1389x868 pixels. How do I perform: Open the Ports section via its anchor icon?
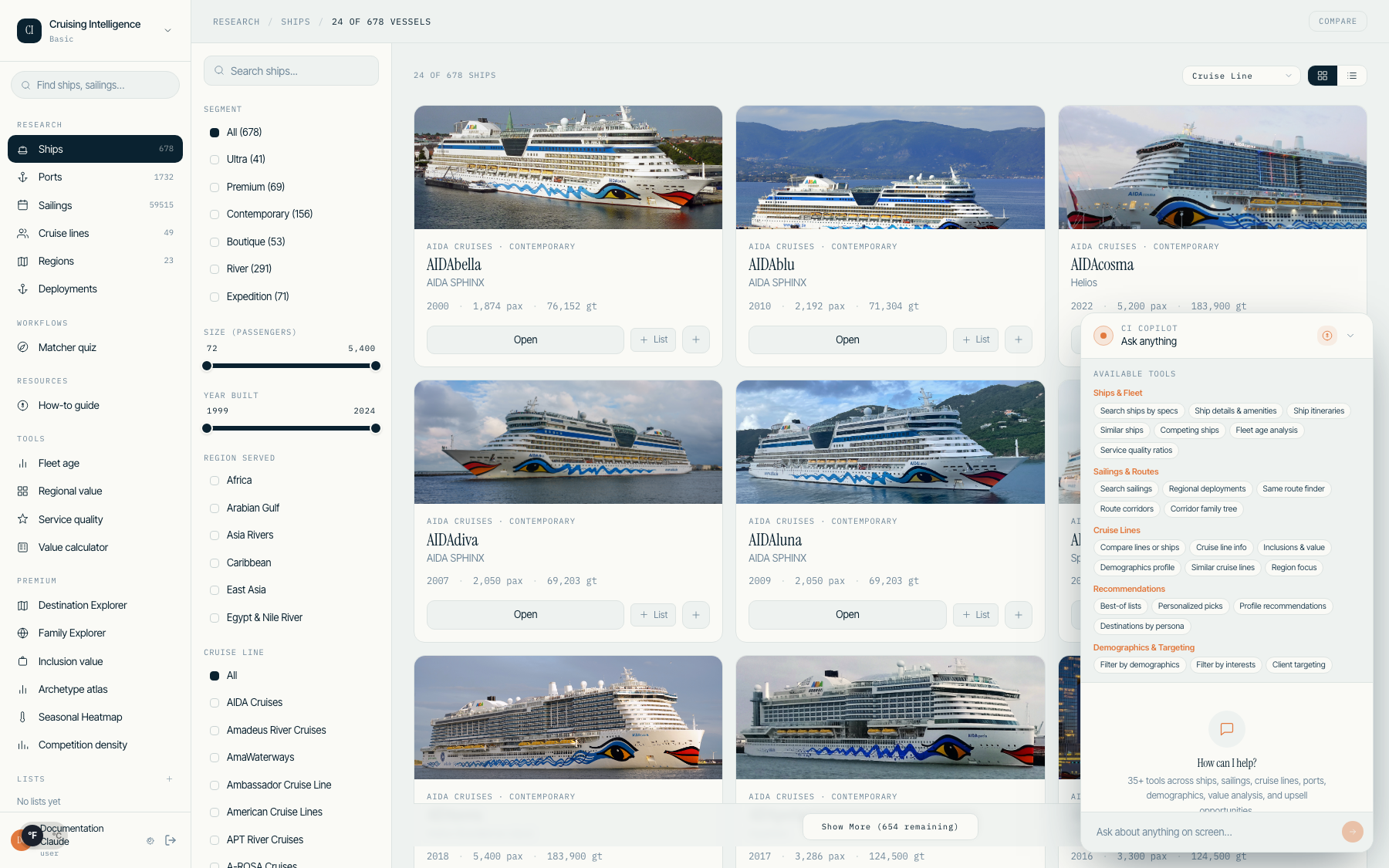(23, 177)
